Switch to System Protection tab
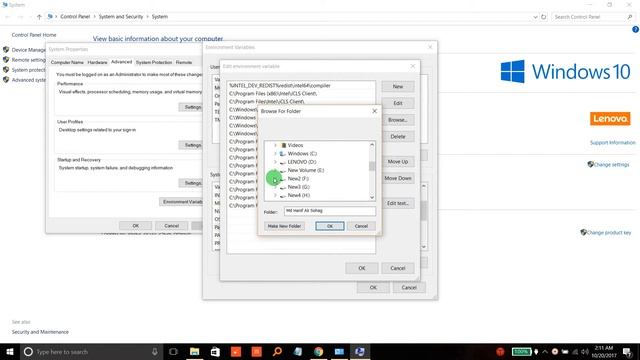Image resolution: width=640 pixels, height=360 pixels. pyautogui.click(x=154, y=62)
